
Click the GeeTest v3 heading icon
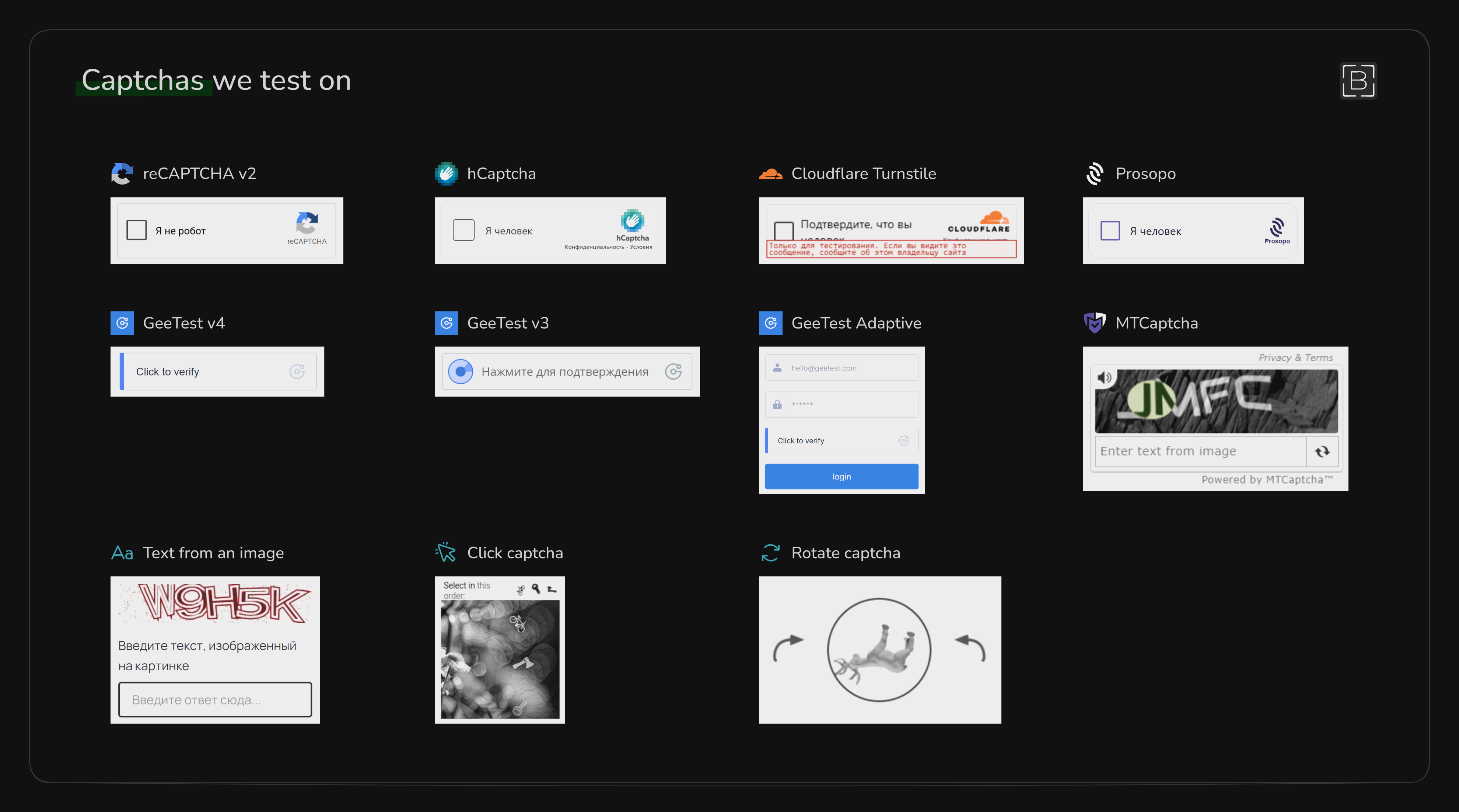coord(446,323)
